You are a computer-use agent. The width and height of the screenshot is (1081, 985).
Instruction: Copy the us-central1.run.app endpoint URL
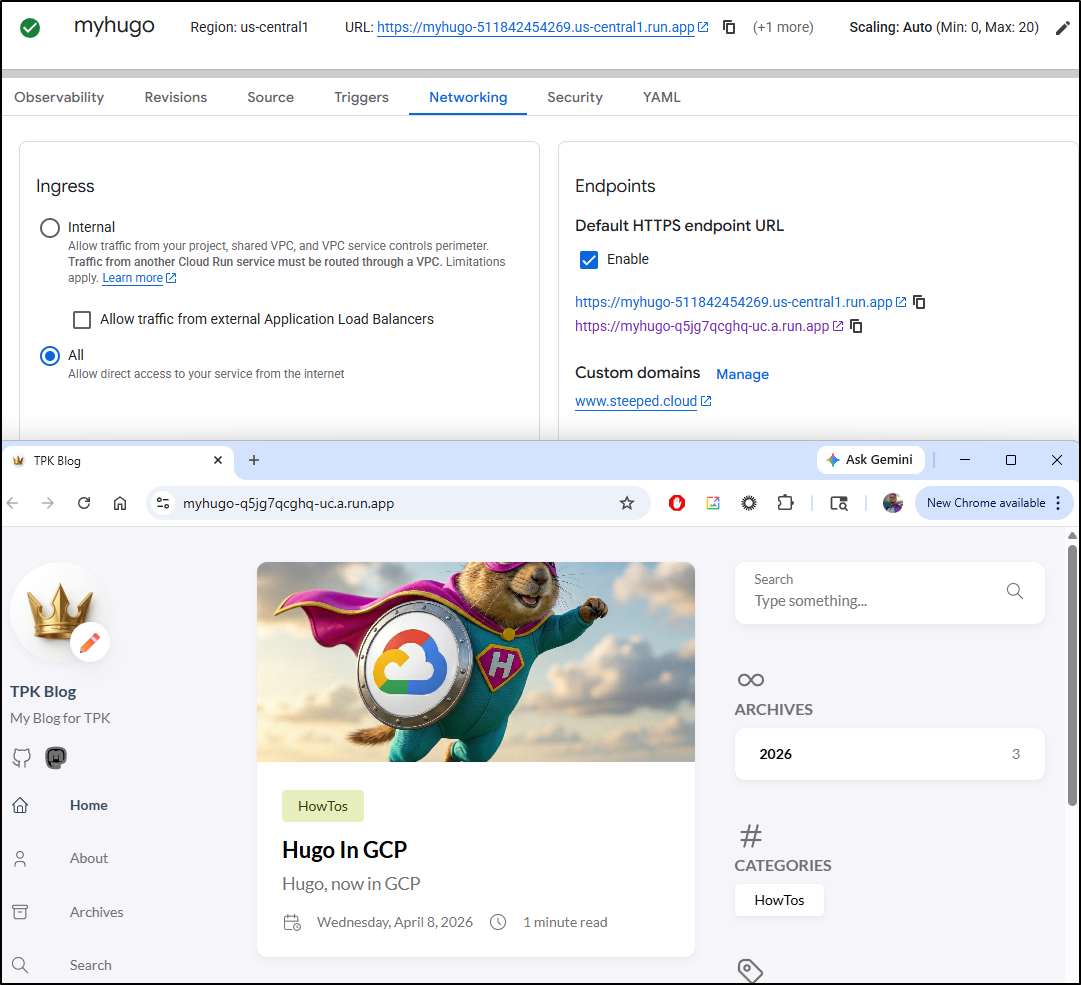pos(919,302)
